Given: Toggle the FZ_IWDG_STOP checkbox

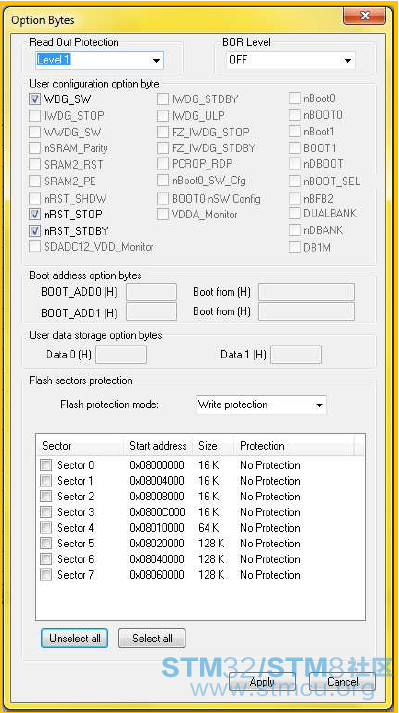Looking at the screenshot, I should (x=163, y=132).
